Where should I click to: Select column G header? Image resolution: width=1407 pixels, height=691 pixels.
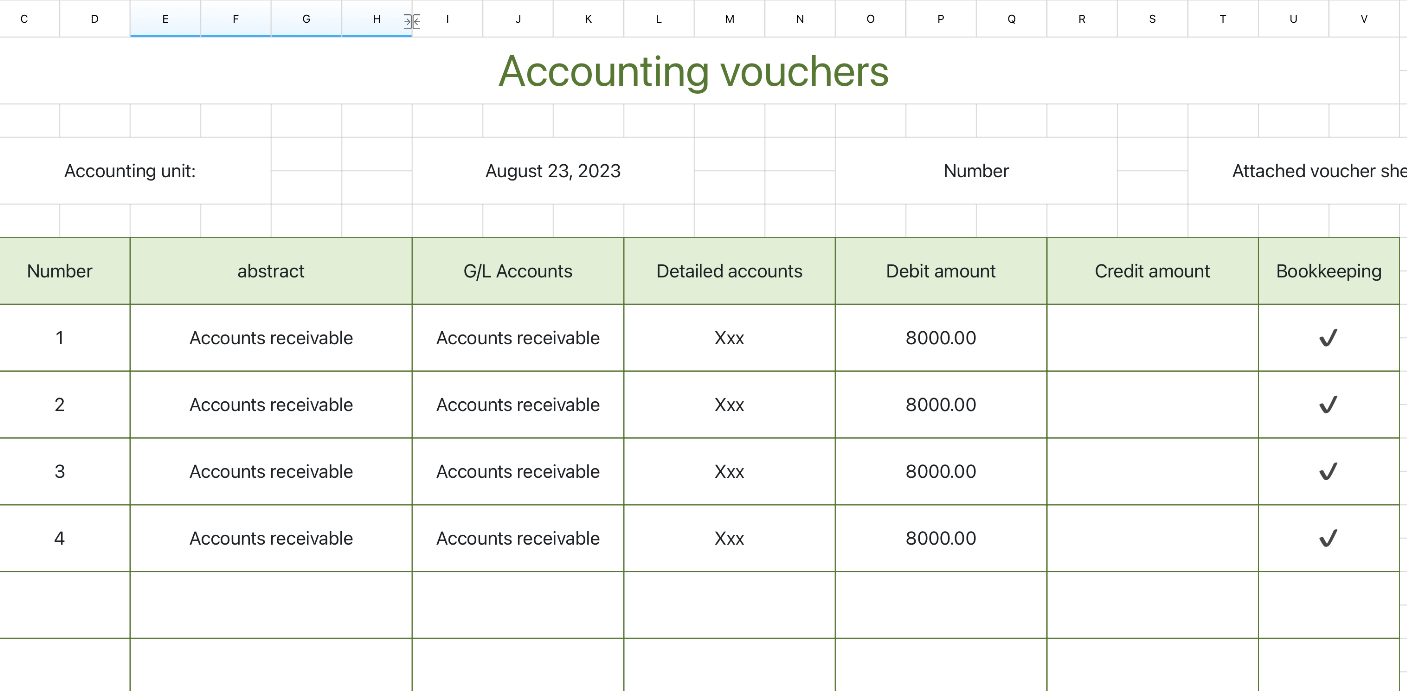[x=306, y=19]
